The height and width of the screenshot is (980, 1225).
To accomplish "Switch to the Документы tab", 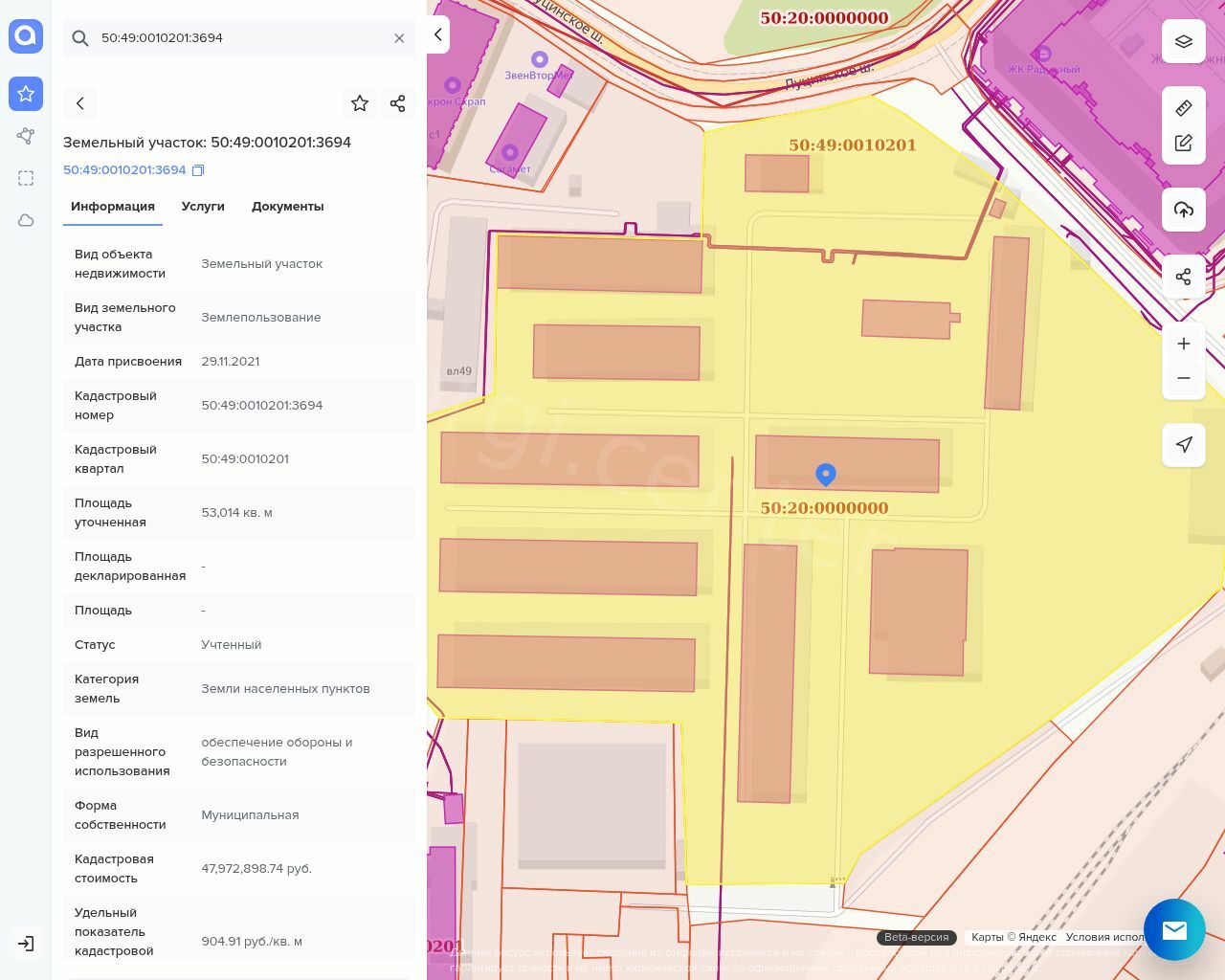I will click(287, 207).
